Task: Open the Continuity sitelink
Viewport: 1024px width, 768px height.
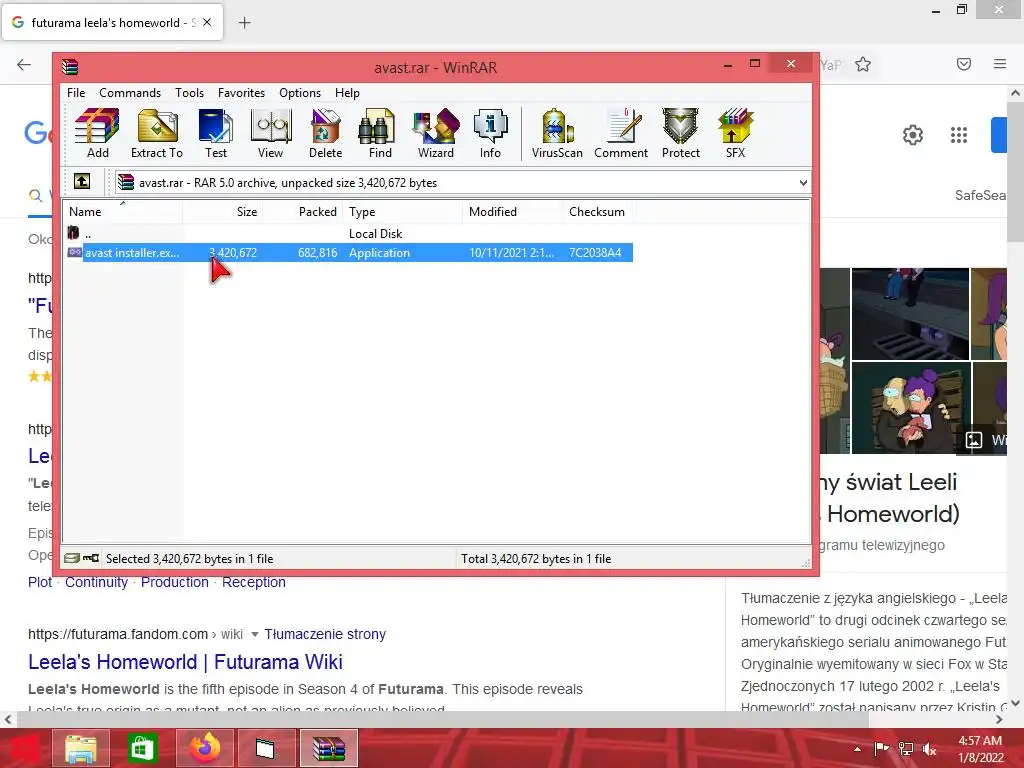Action: point(96,582)
